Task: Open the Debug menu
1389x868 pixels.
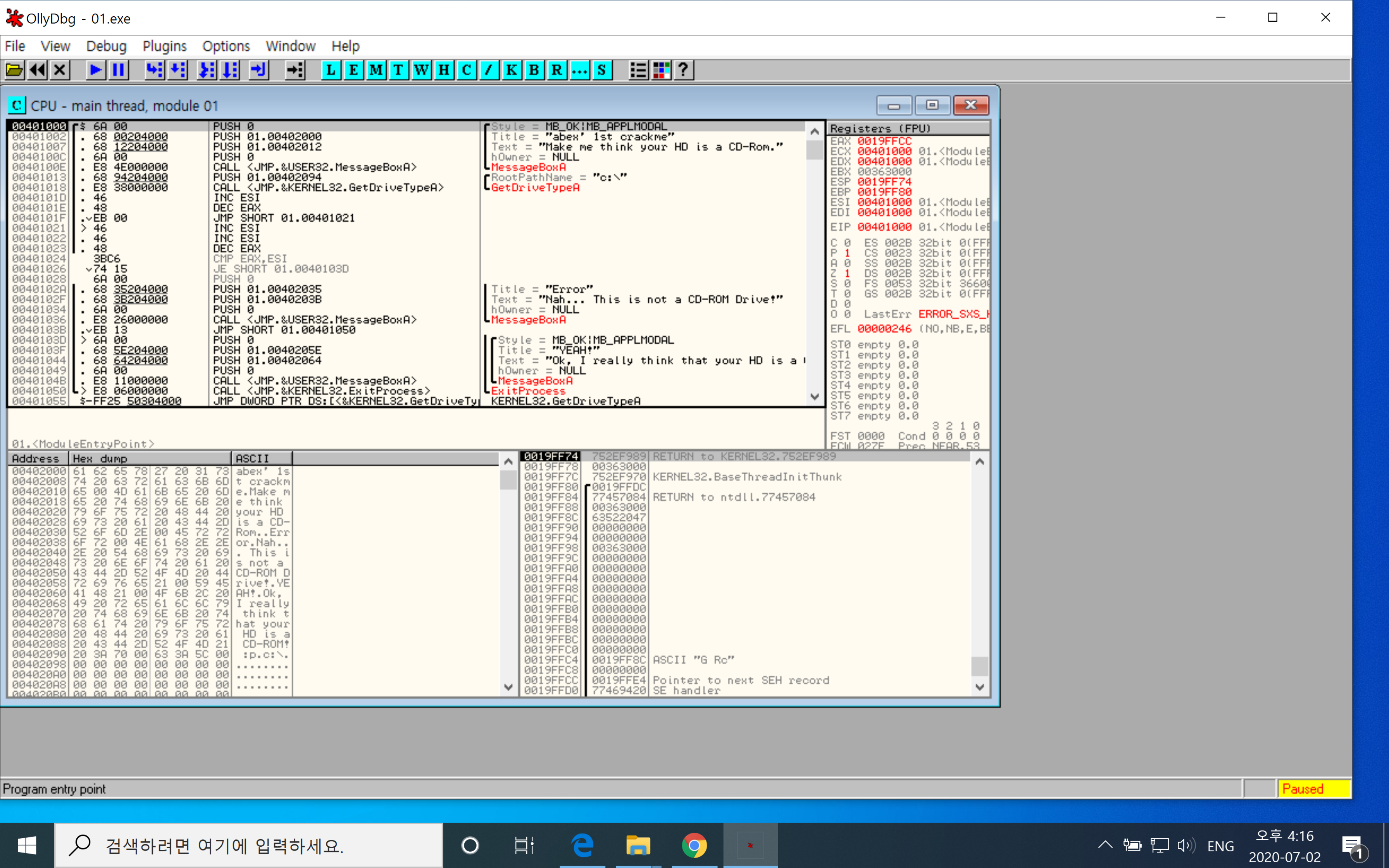Action: pos(106,46)
